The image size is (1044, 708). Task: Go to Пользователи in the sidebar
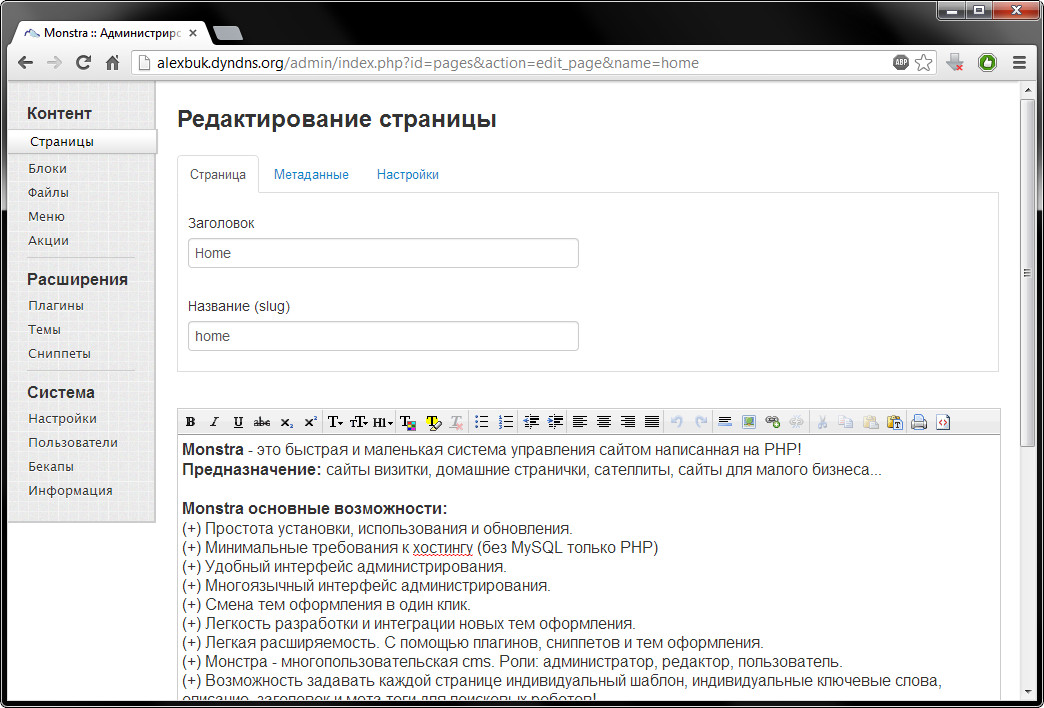(73, 442)
